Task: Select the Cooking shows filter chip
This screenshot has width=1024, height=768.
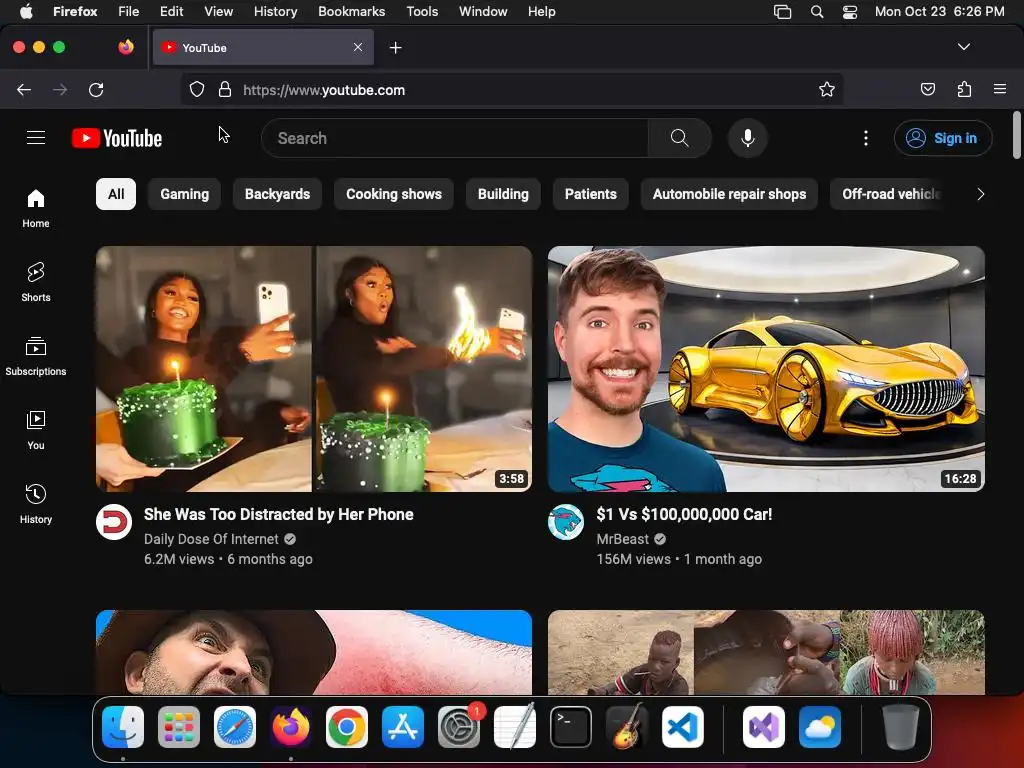Action: point(394,194)
